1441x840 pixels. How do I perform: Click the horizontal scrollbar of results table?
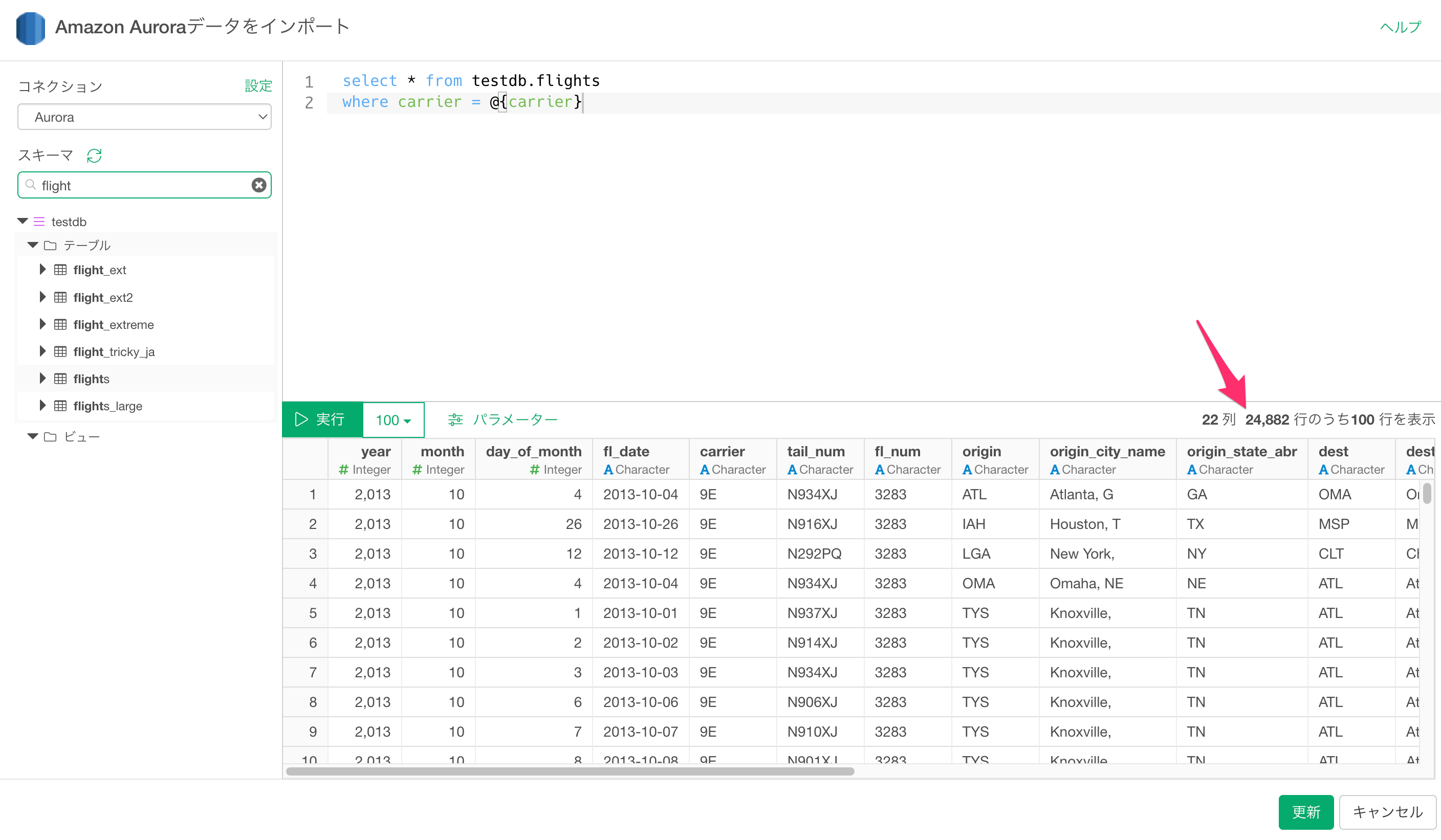click(570, 771)
